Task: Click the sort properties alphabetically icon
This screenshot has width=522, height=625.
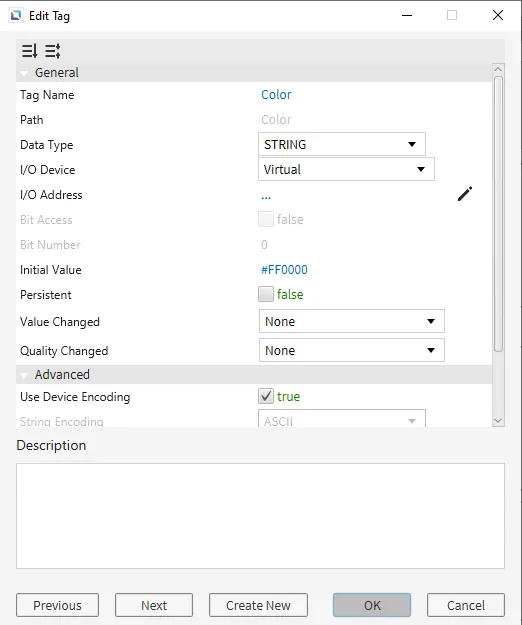Action: pos(29,51)
